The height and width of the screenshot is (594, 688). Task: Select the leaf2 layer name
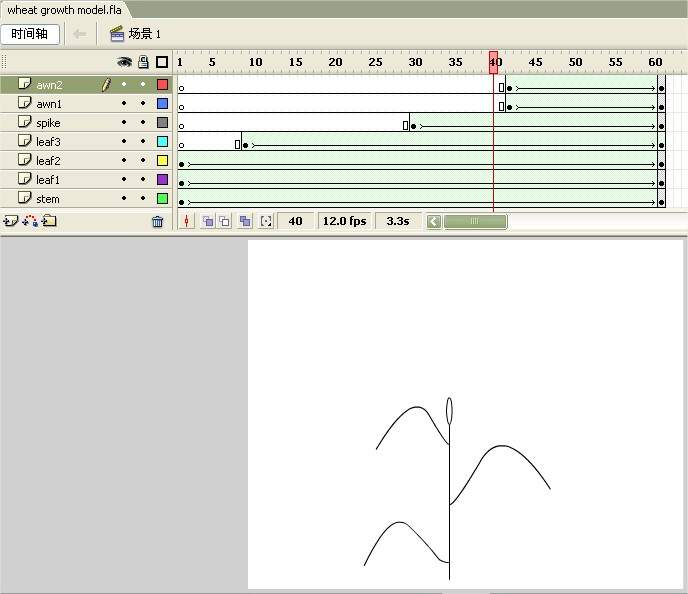click(48, 161)
